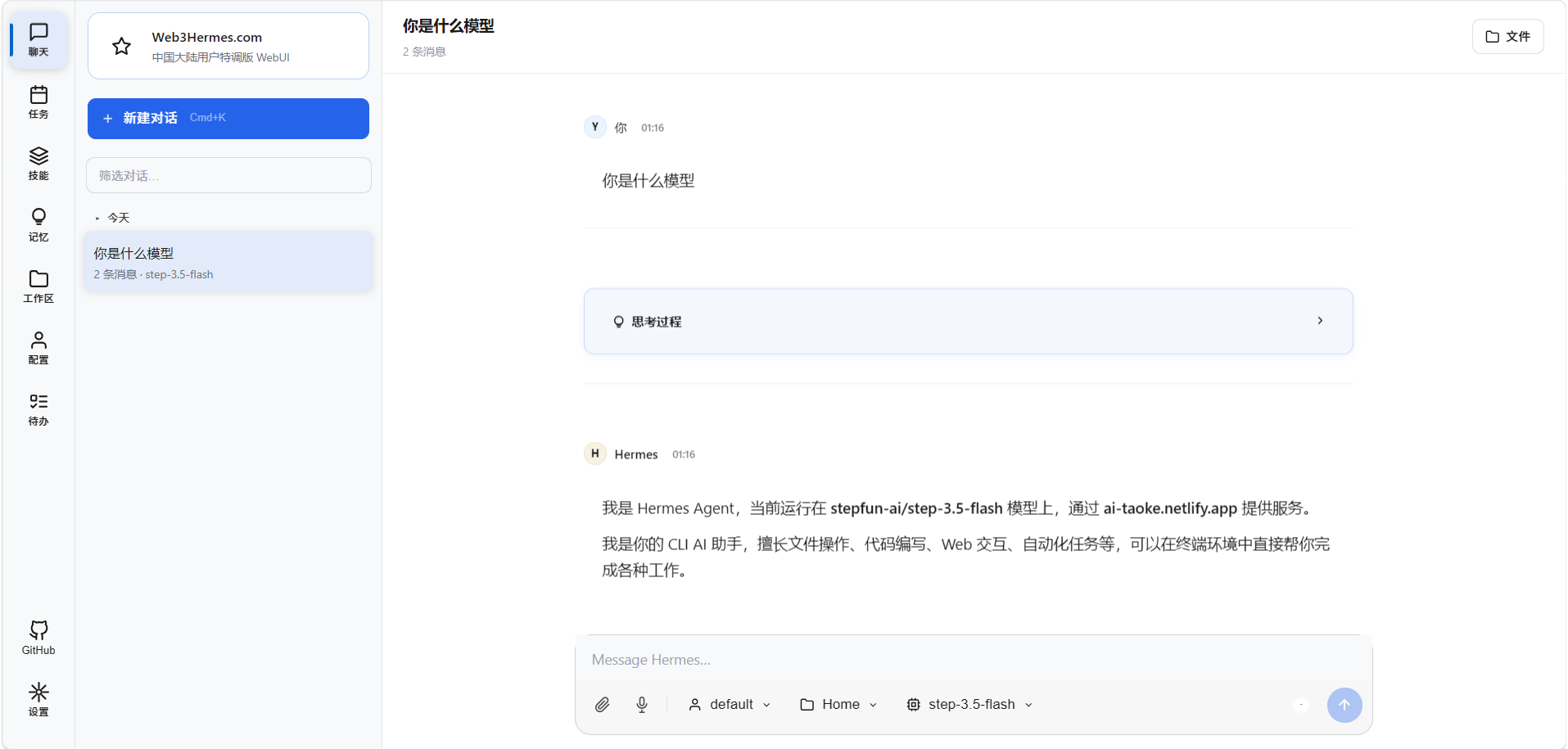1568x749 pixels.
Task: Activate the microphone voice input
Action: coord(642,704)
